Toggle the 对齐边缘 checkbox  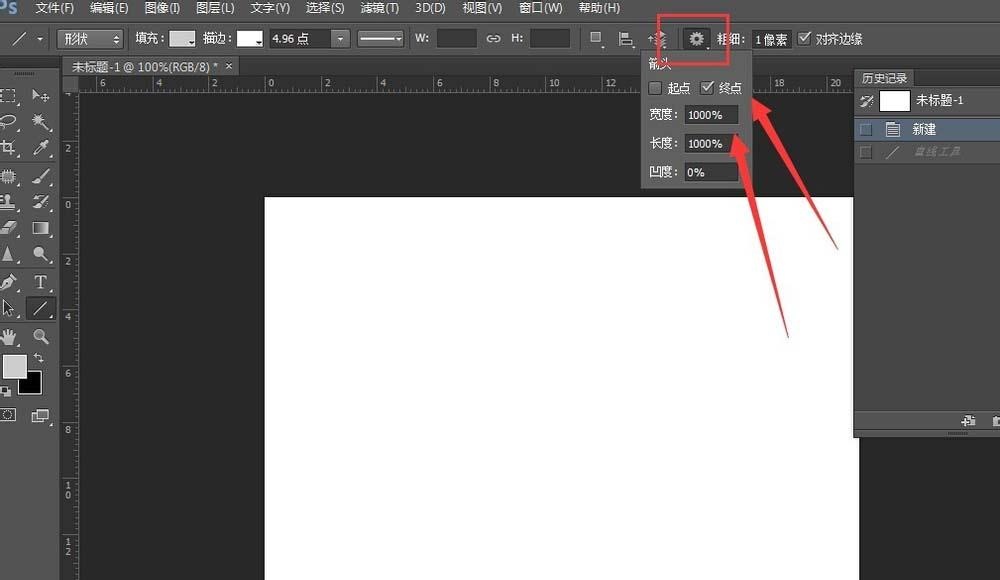[805, 39]
